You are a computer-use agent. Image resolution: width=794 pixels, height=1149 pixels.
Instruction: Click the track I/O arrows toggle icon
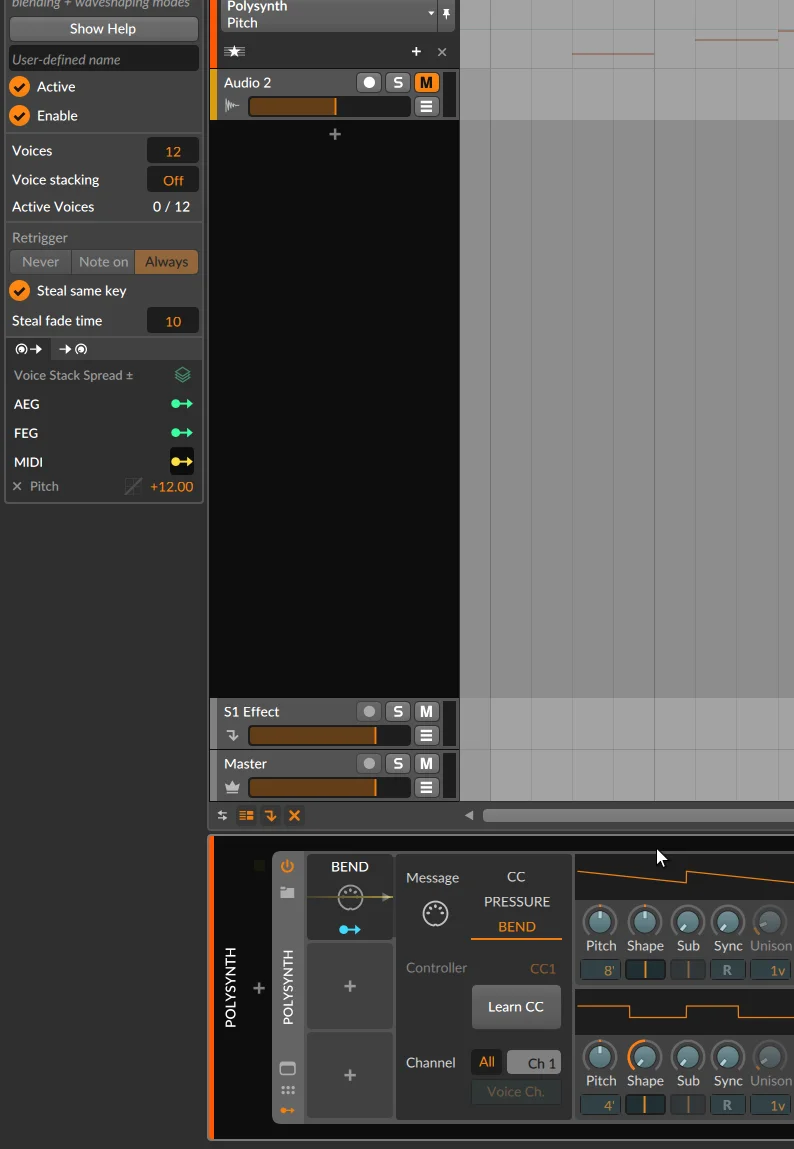click(223, 816)
